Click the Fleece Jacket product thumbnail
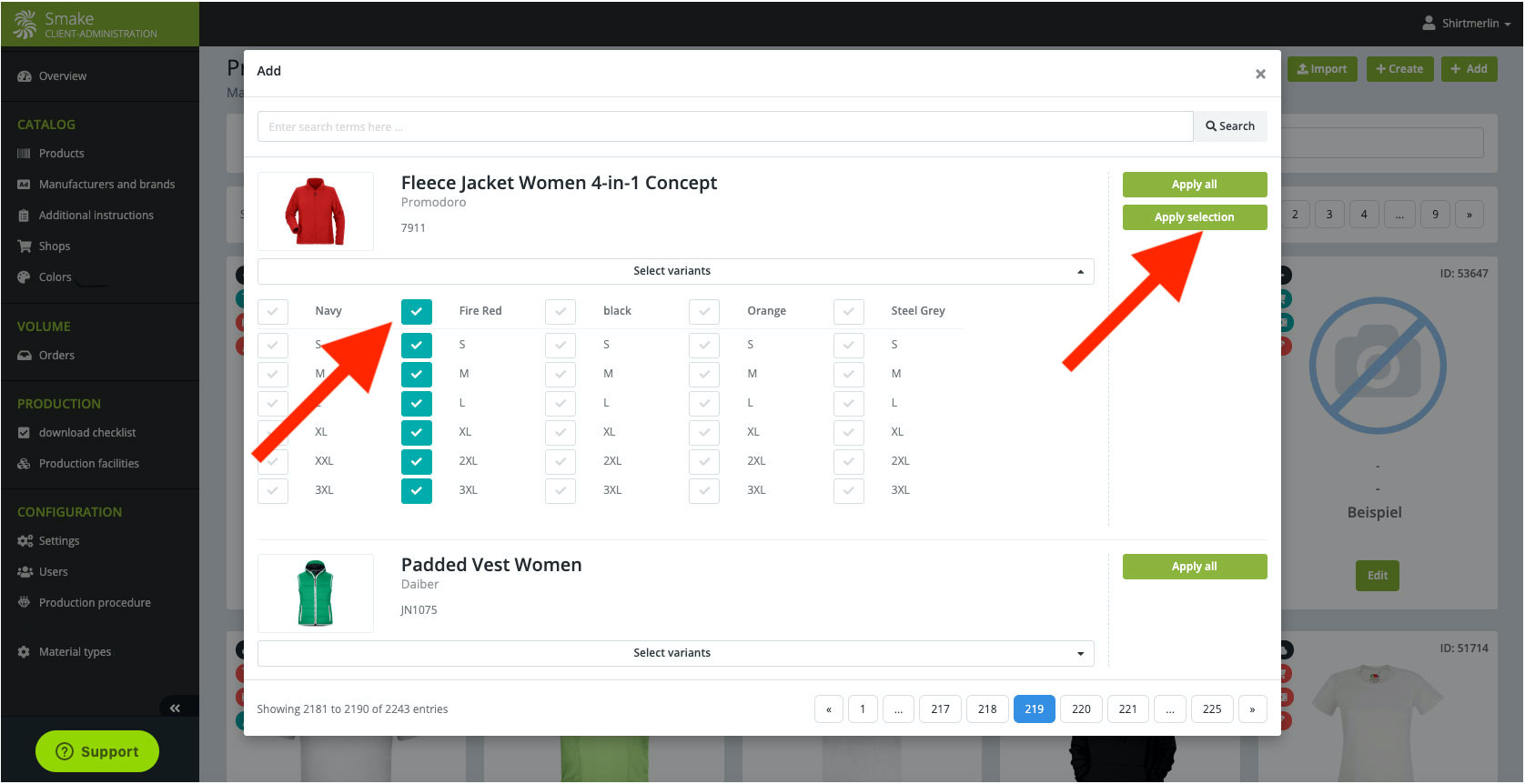 click(x=316, y=211)
